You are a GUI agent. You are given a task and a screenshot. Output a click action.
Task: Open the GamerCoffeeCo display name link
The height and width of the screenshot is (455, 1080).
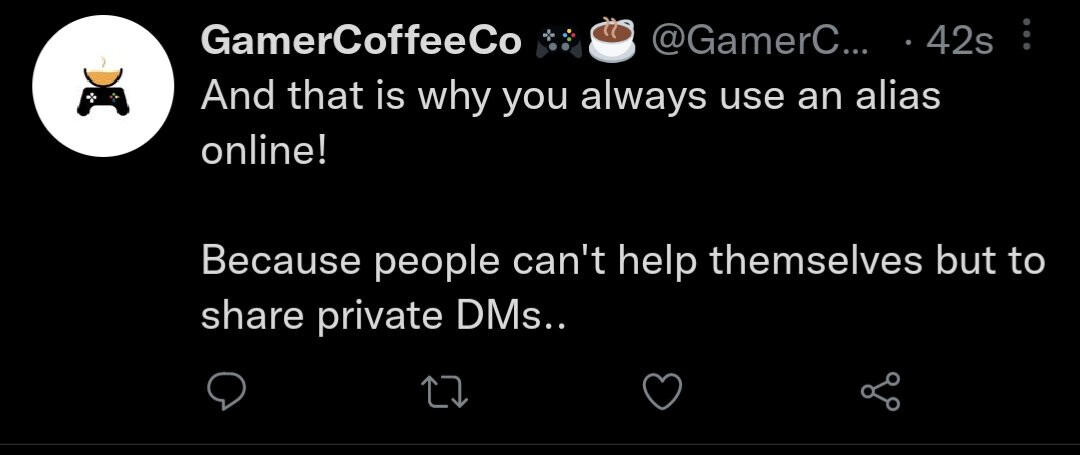[x=361, y=41]
